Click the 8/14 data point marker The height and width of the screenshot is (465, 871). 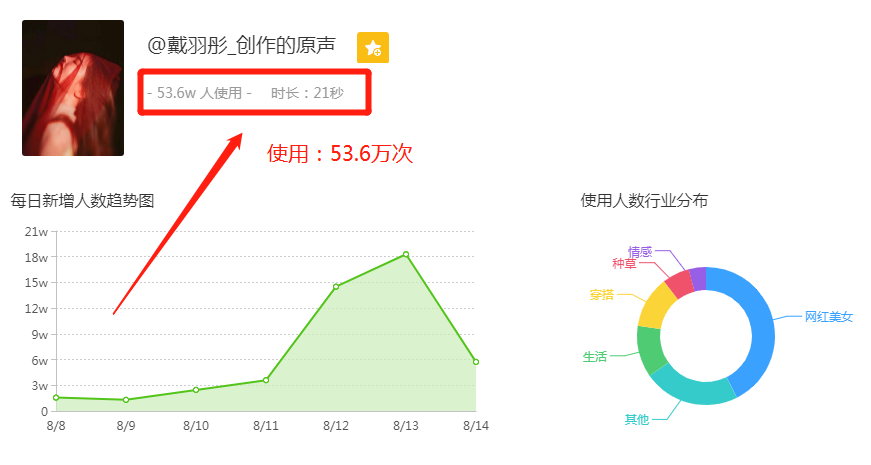coord(476,362)
